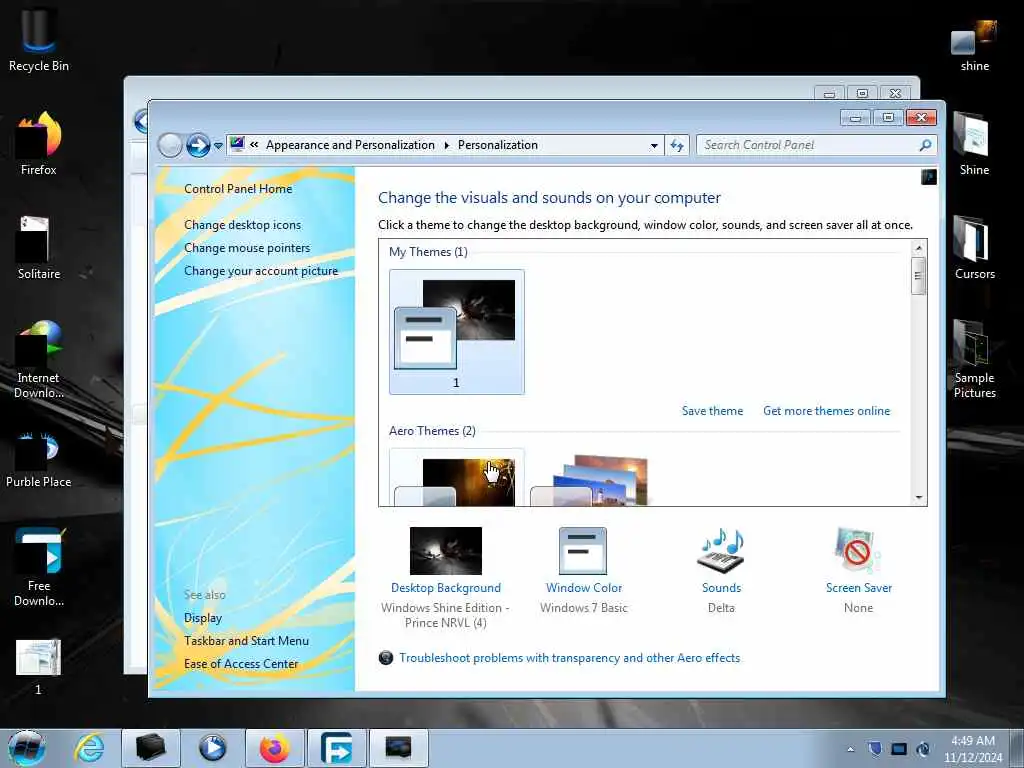Image resolution: width=1024 pixels, height=768 pixels.
Task: Select the first Aero theme thumbnail
Action: (456, 477)
